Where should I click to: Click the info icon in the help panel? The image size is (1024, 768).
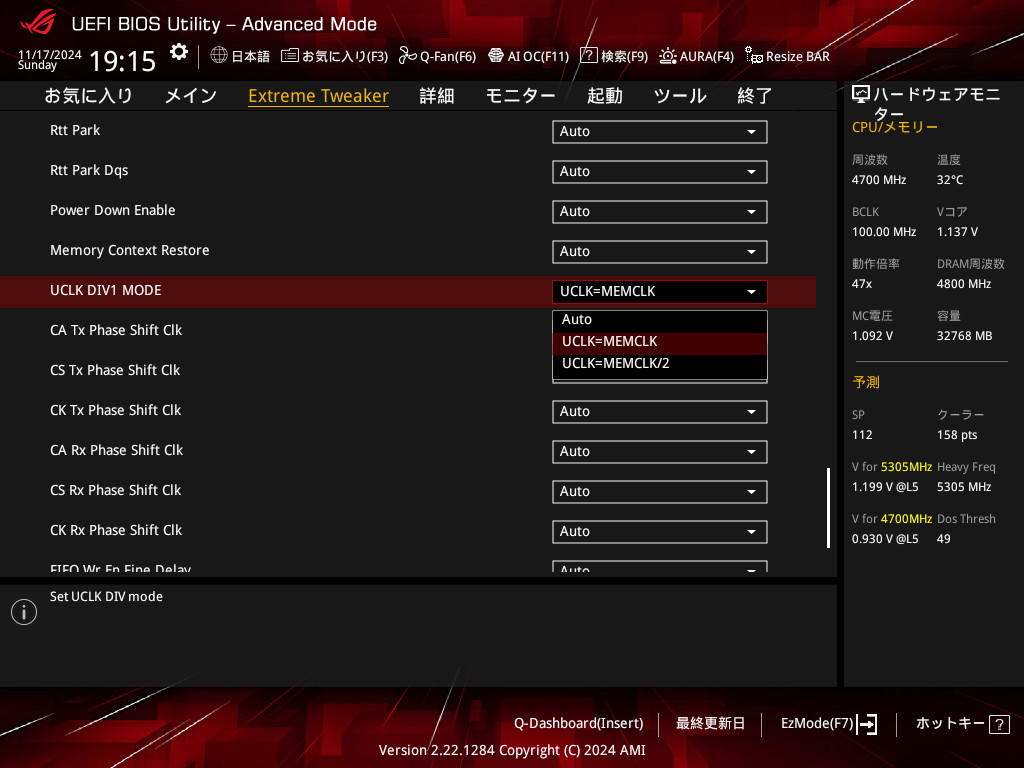coord(24,612)
